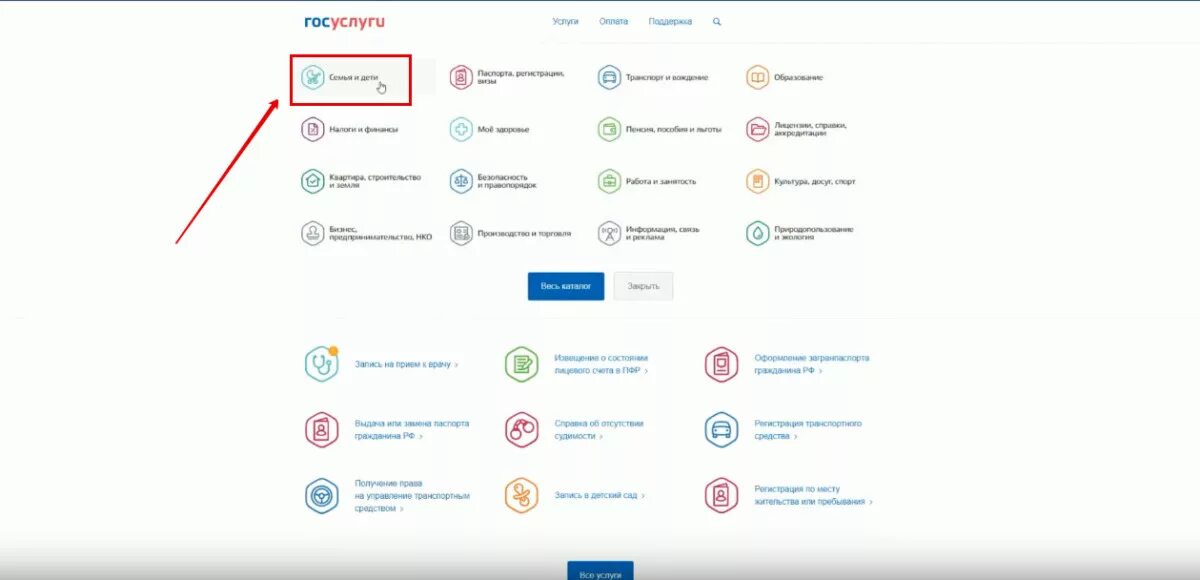Screen dimensions: 1200x580
Task: Open Получение права на управление link
Action: click(412, 495)
